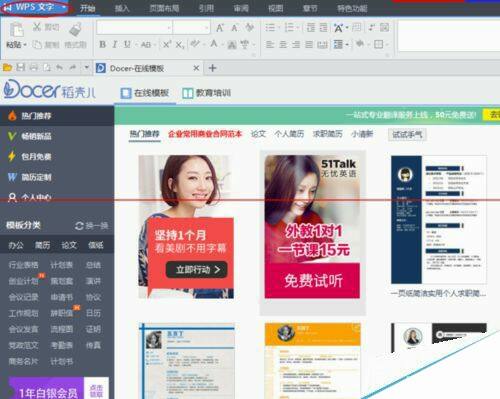Screen dimensions: 500x399
Task: Decrease paragraph indent
Action: click(x=311, y=27)
